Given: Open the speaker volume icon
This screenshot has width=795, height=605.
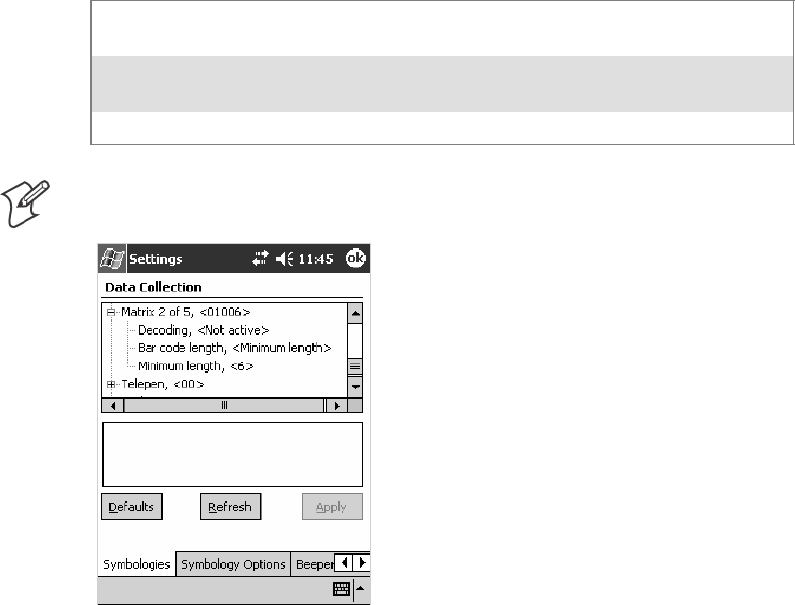Looking at the screenshot, I should tap(284, 259).
